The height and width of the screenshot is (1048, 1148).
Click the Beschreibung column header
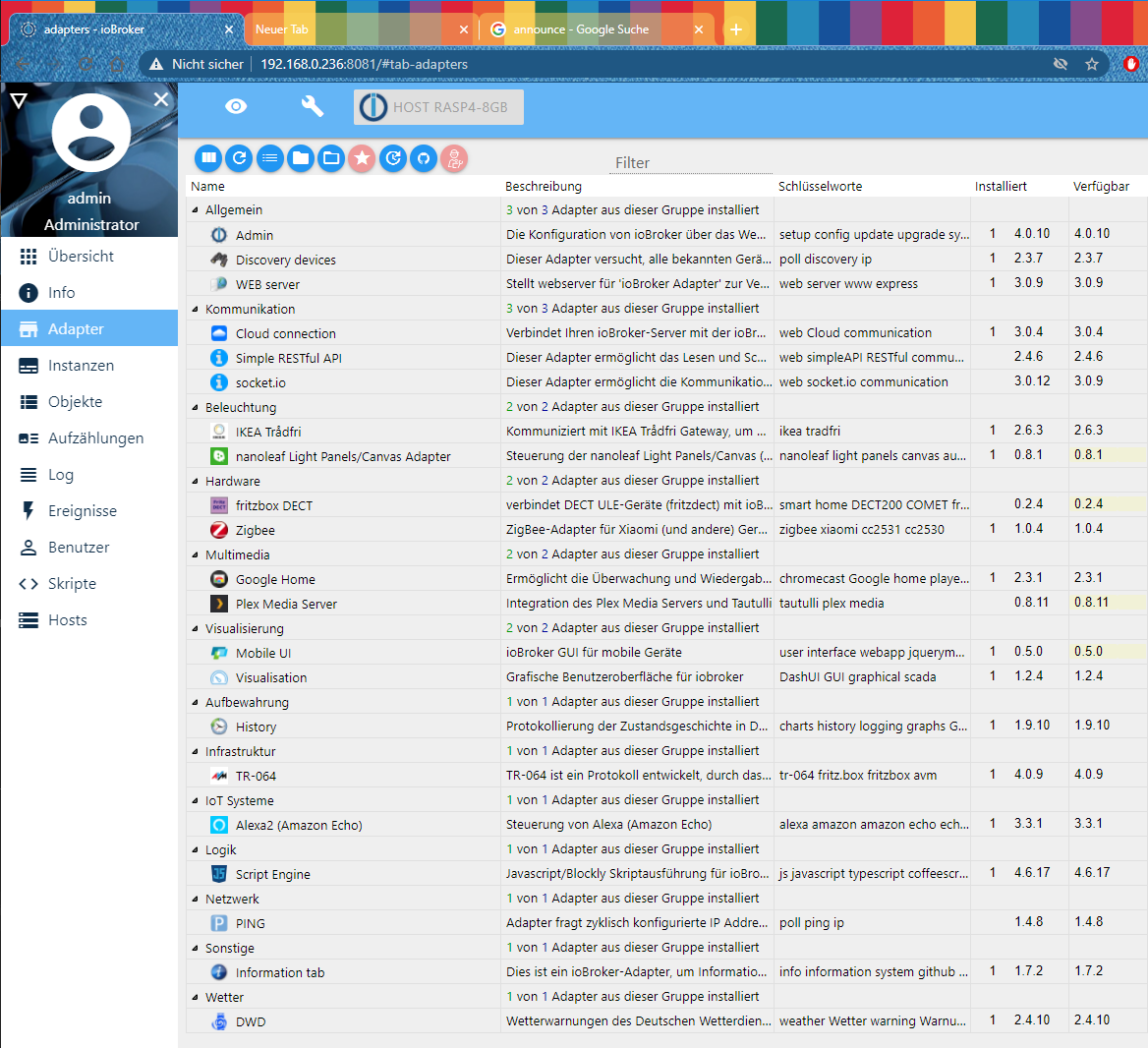[x=544, y=187]
